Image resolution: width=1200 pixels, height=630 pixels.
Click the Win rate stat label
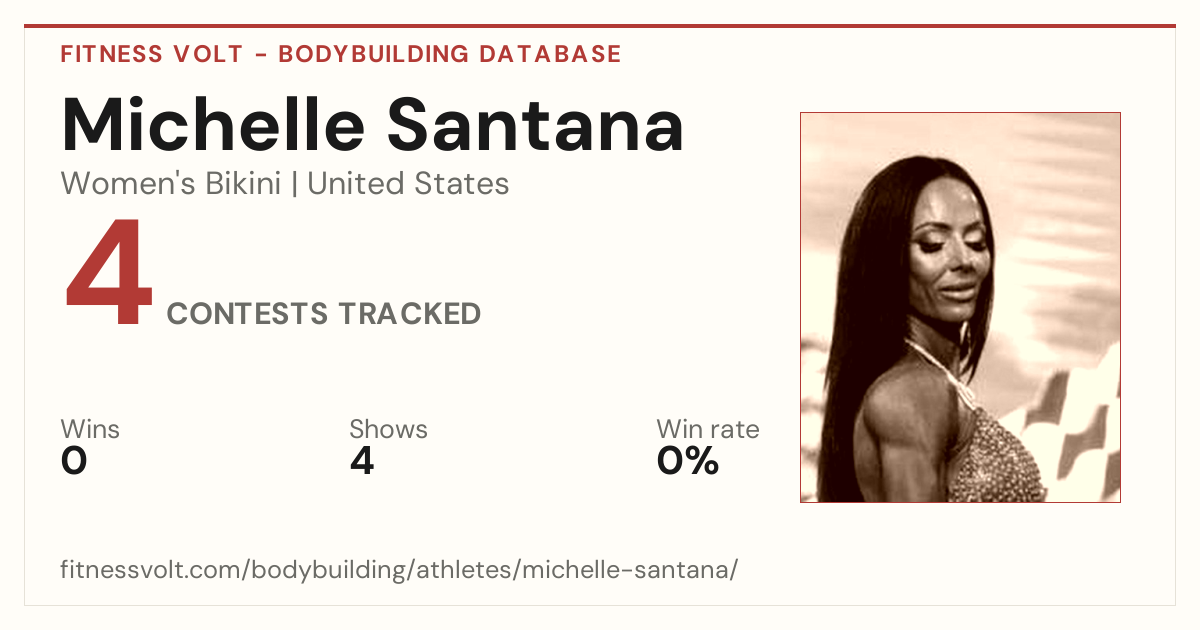click(708, 430)
